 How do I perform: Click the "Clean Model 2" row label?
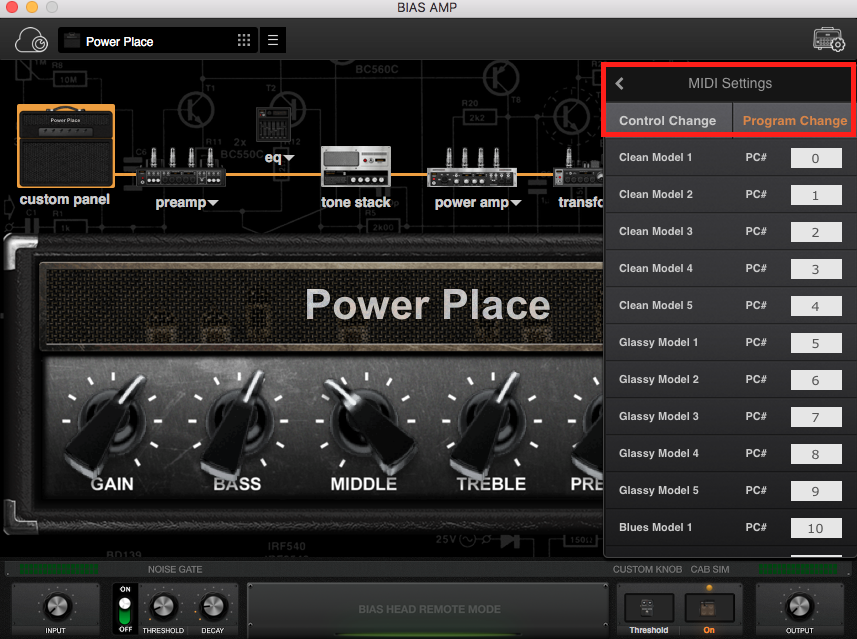point(655,195)
